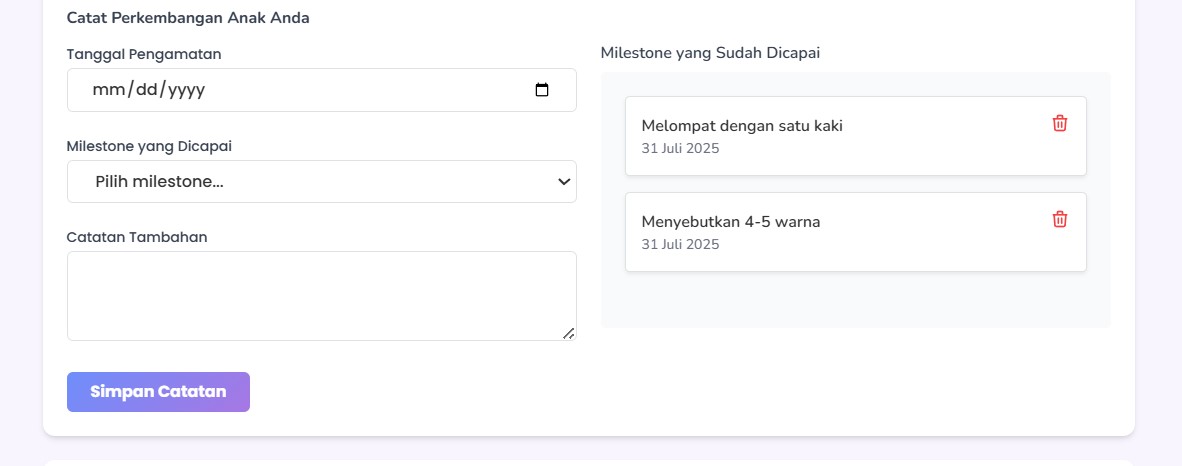This screenshot has height=466, width=1182.
Task: Open the calendar picker icon
Action: pyautogui.click(x=541, y=90)
